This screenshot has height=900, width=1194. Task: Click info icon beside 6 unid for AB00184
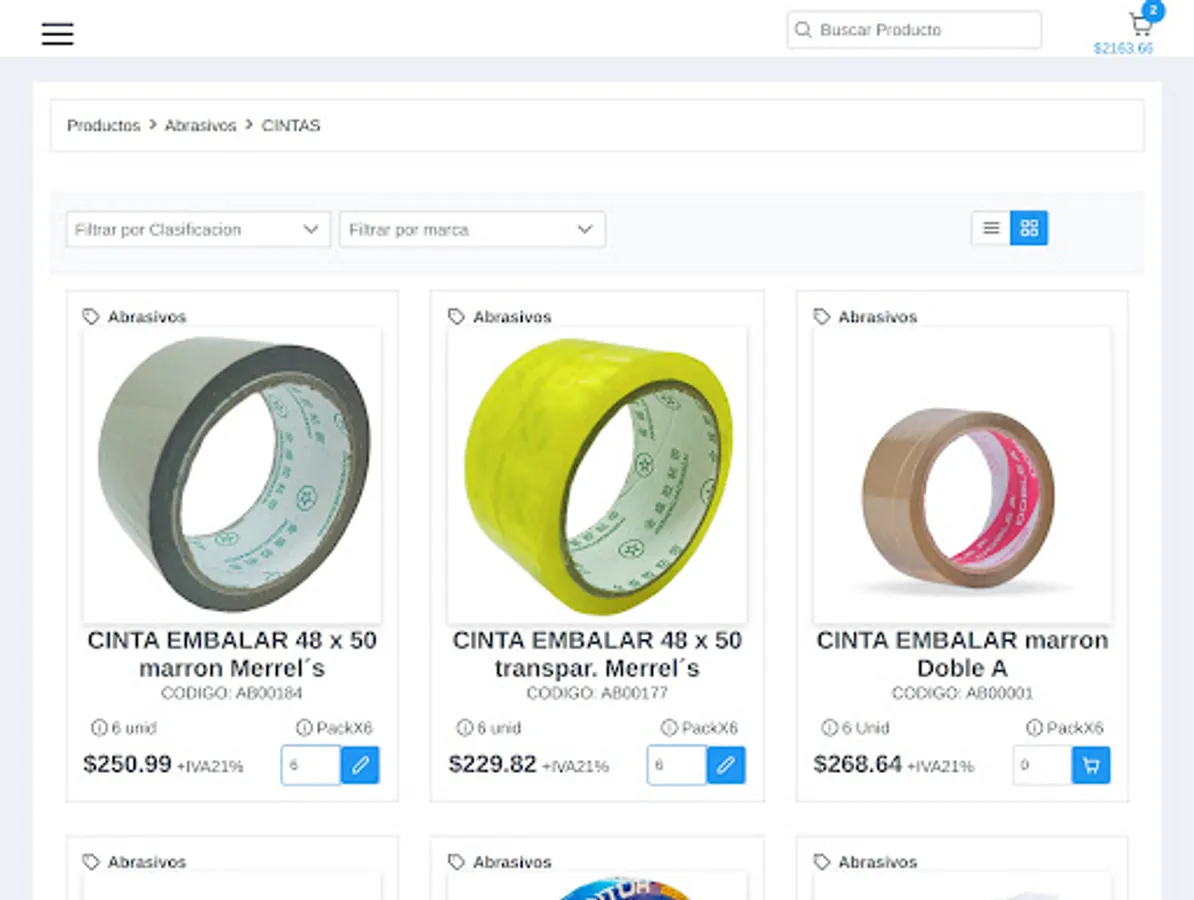[99, 728]
